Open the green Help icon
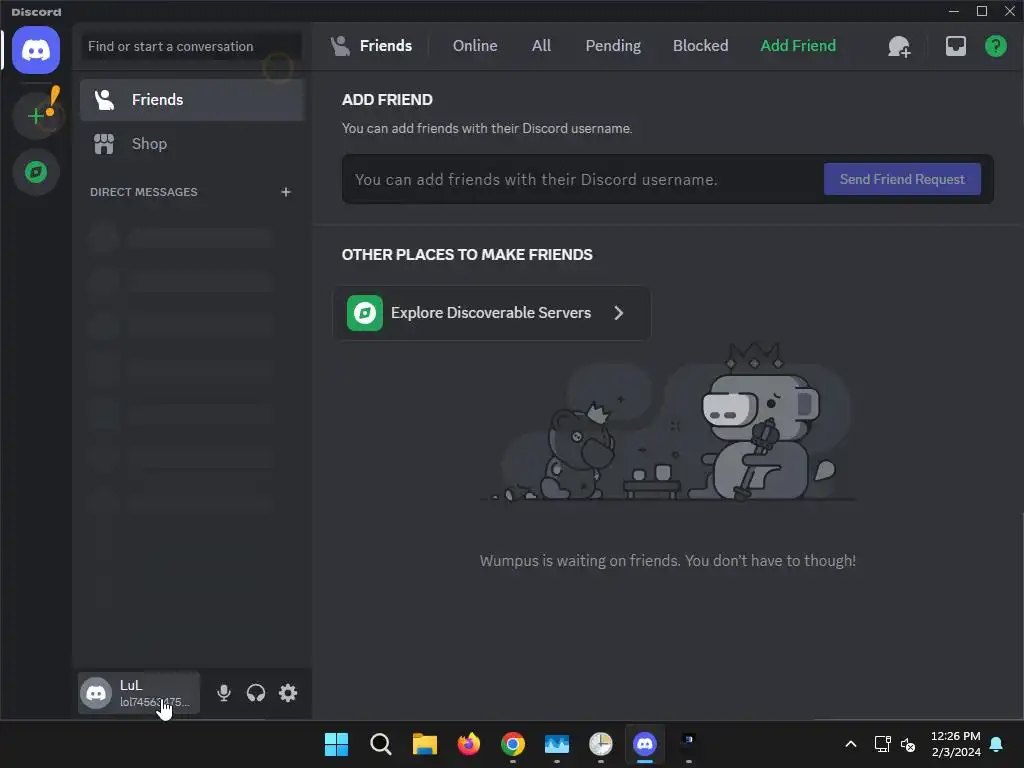Image resolution: width=1024 pixels, height=768 pixels. tap(995, 46)
